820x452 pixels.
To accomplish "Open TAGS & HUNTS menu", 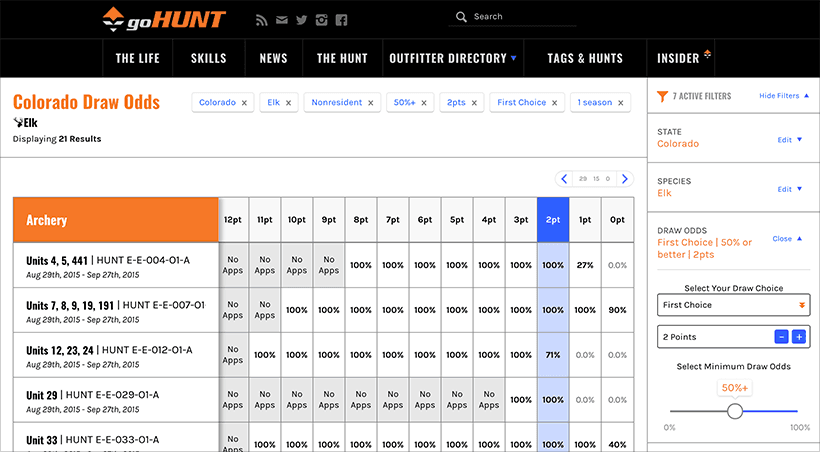I will pyautogui.click(x=585, y=58).
